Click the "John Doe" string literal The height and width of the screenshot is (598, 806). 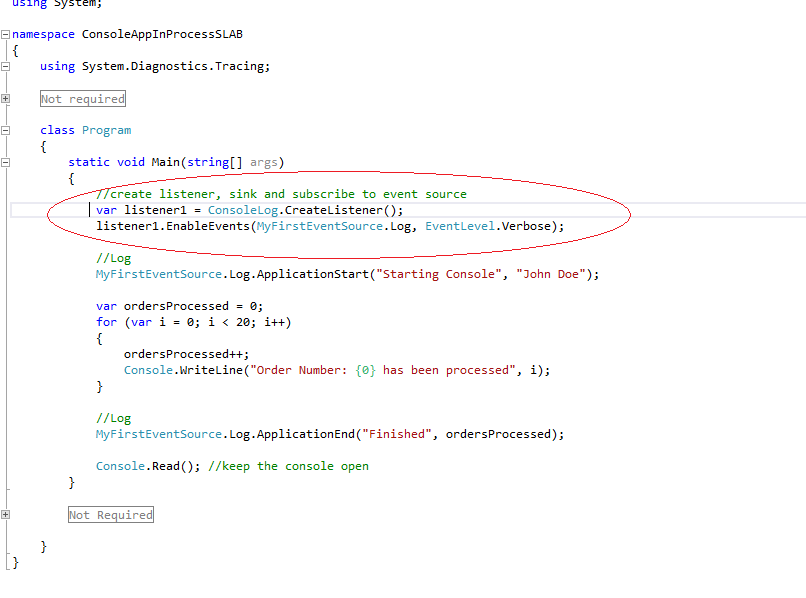(551, 274)
